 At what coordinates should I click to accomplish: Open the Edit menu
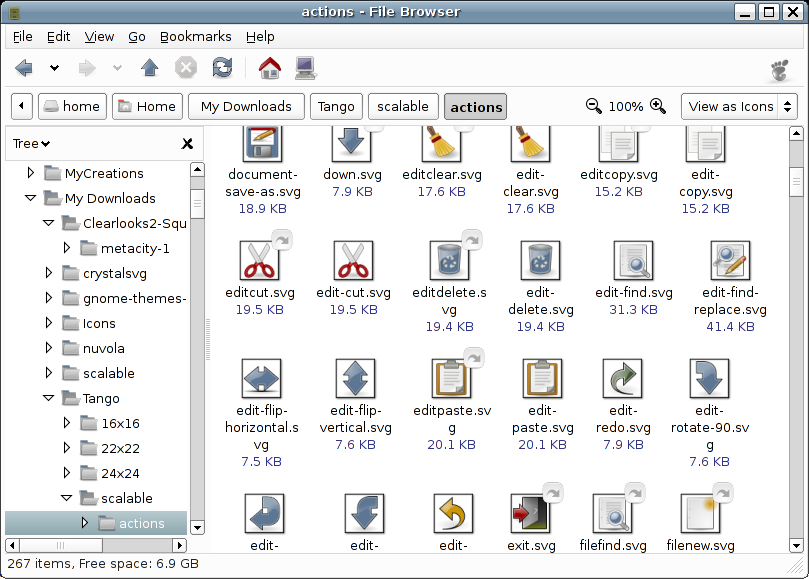click(x=58, y=37)
